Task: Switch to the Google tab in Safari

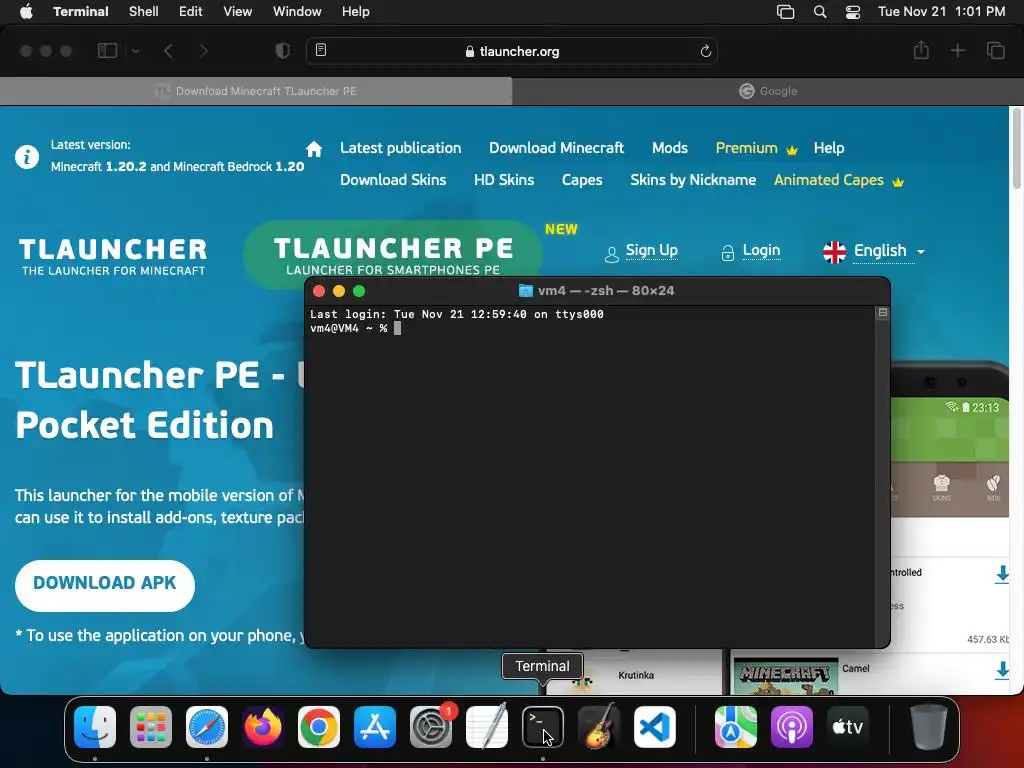Action: coord(768,91)
